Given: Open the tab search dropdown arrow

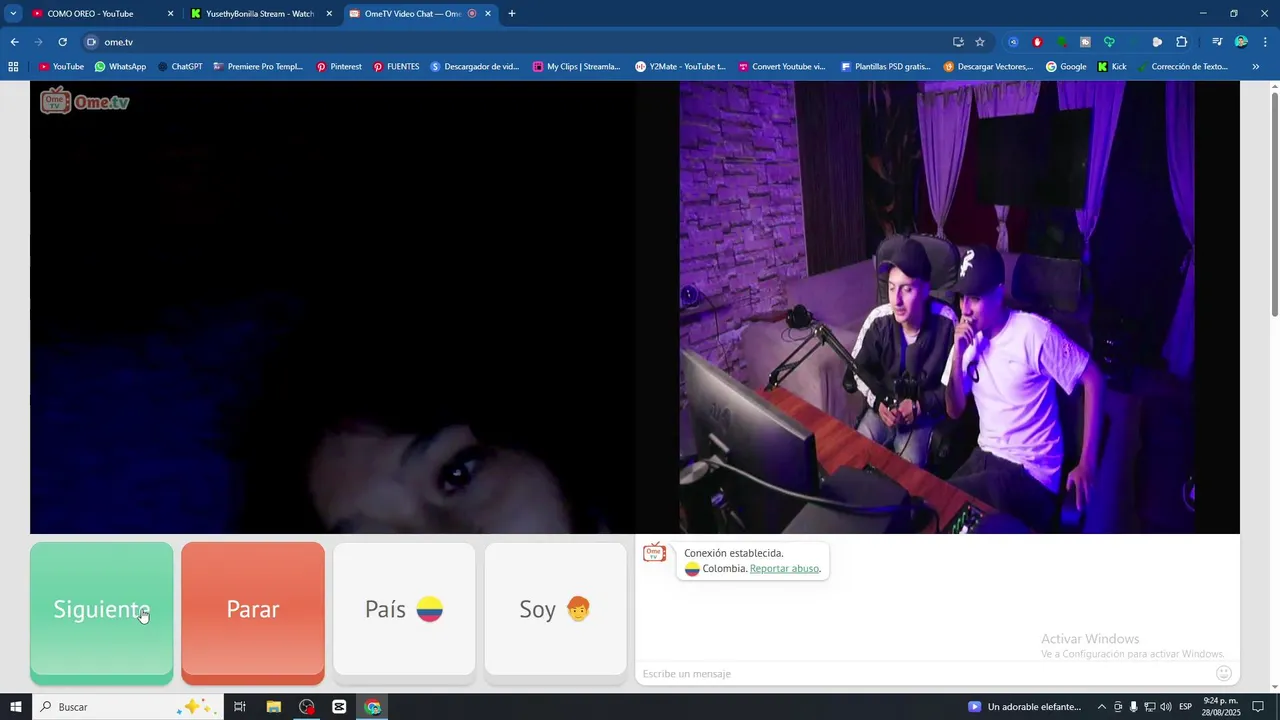Looking at the screenshot, I should (13, 14).
